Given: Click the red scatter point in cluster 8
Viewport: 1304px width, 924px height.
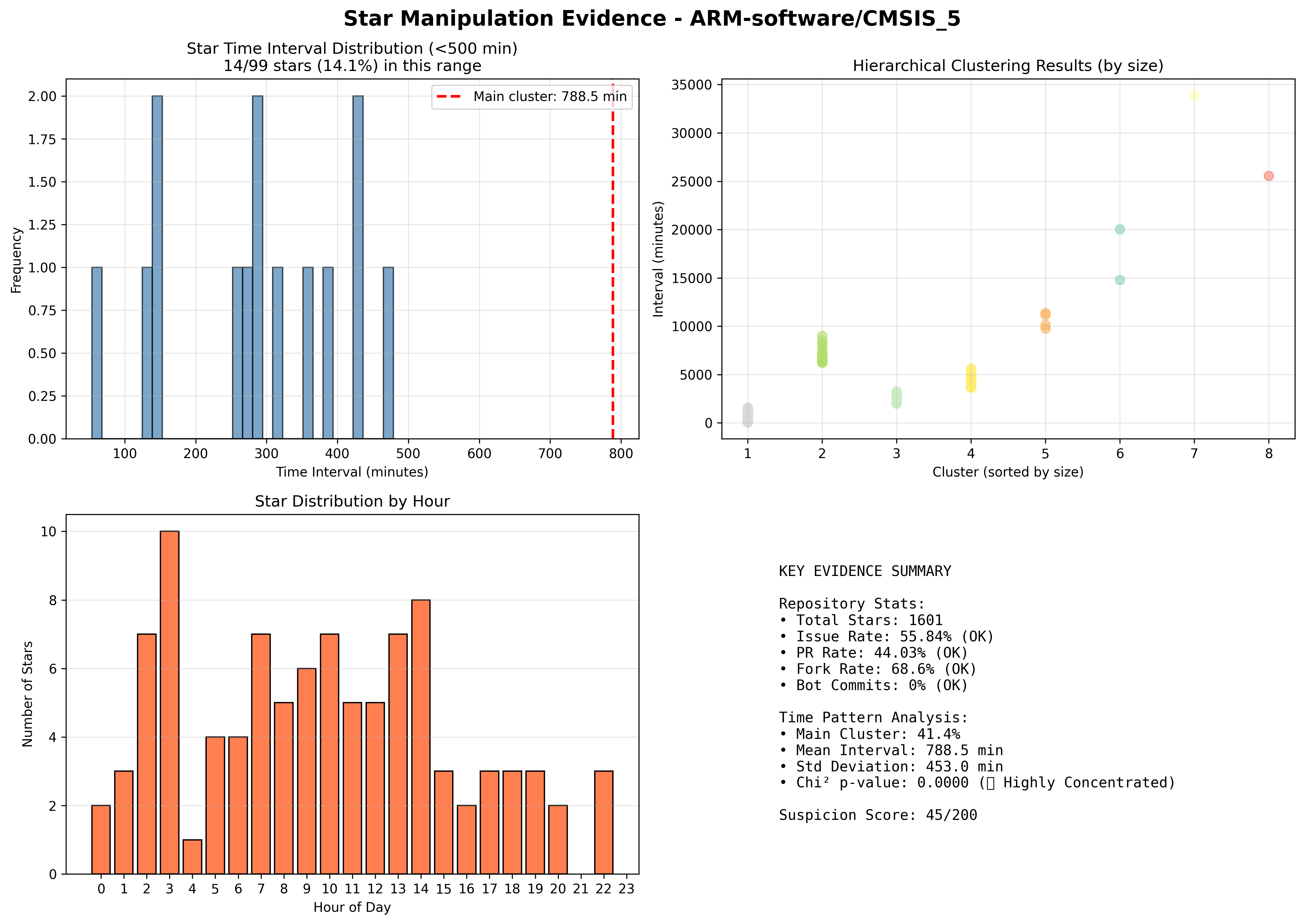Looking at the screenshot, I should point(1269,176).
